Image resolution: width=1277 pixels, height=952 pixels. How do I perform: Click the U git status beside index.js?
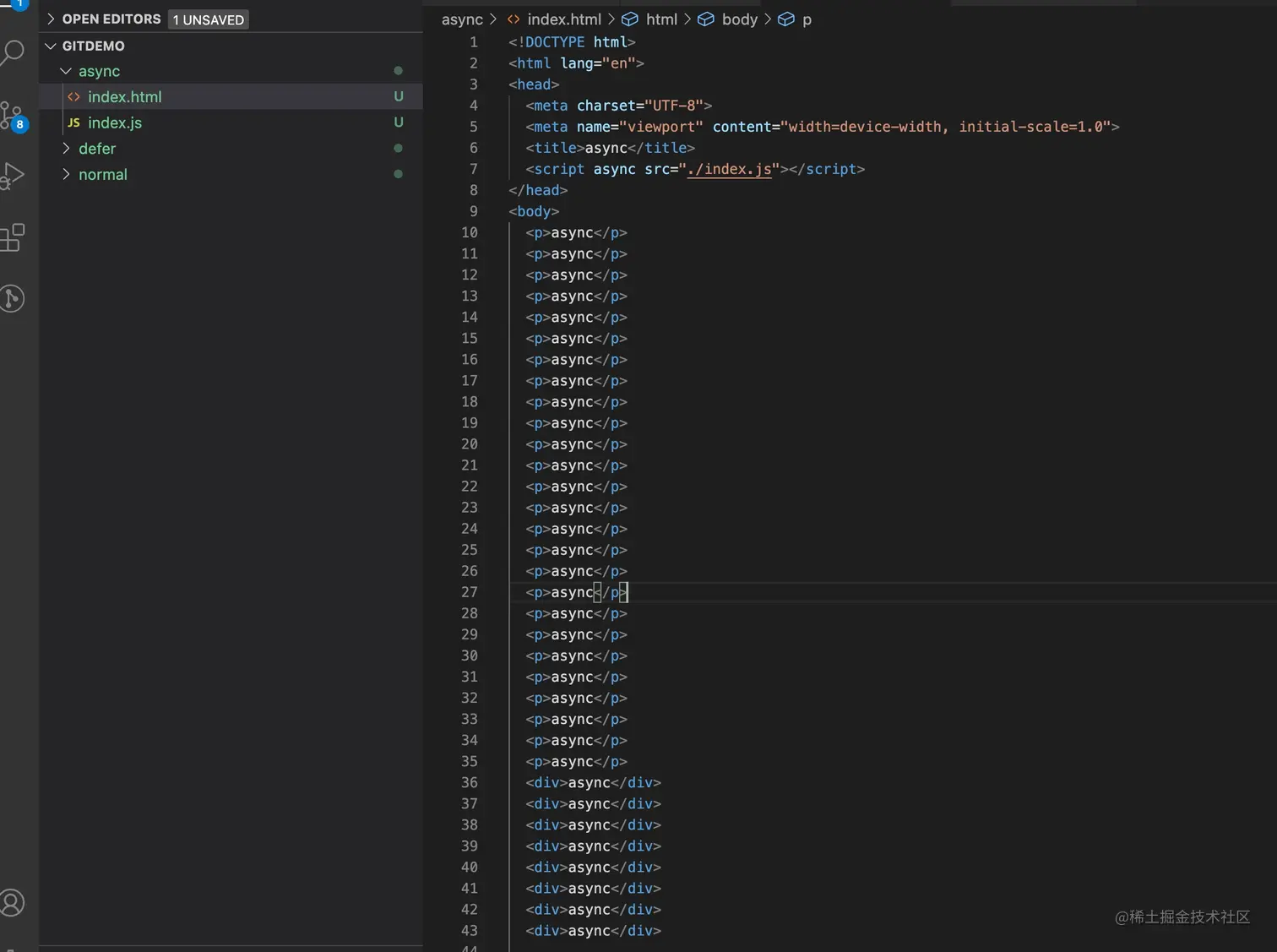click(x=399, y=122)
